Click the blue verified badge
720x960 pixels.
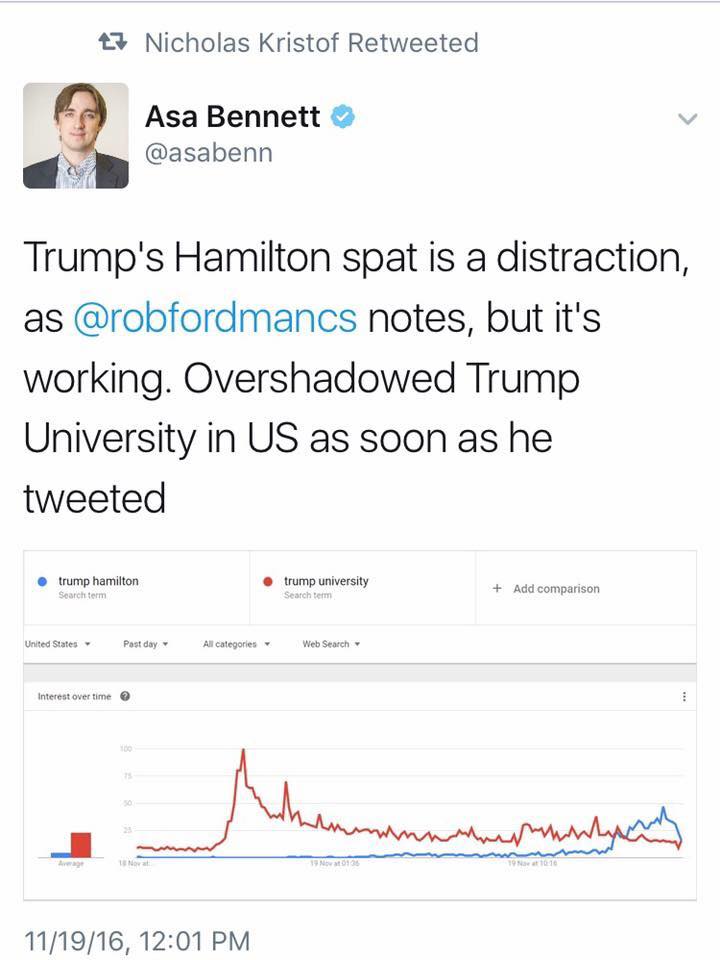(x=343, y=116)
